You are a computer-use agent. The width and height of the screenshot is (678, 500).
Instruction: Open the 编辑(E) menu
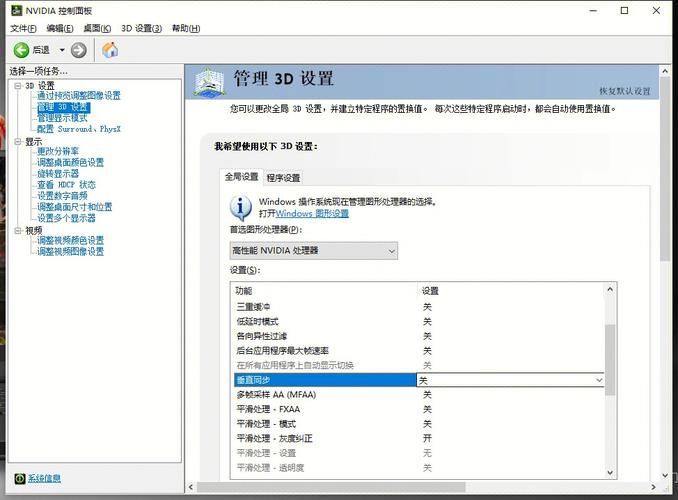click(60, 29)
